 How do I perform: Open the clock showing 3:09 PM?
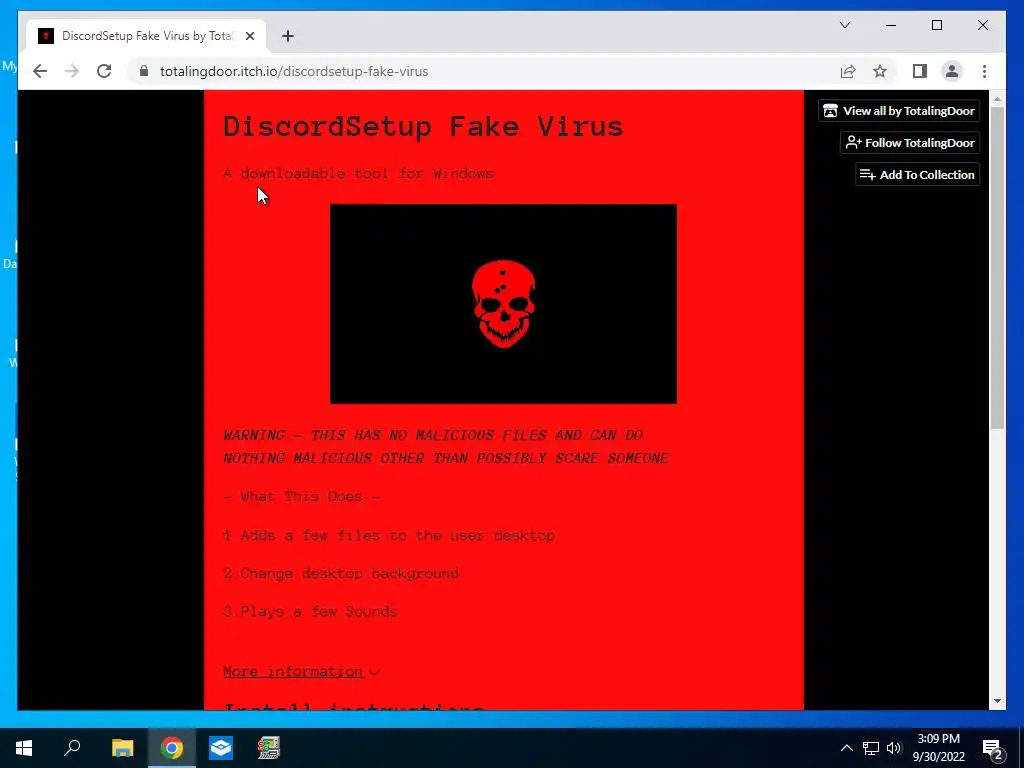[x=938, y=748]
